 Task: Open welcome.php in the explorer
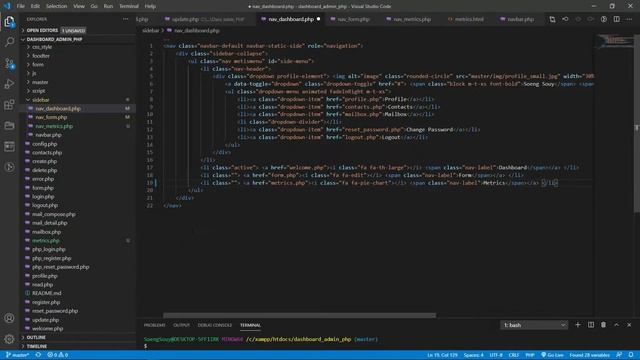click(x=47, y=329)
